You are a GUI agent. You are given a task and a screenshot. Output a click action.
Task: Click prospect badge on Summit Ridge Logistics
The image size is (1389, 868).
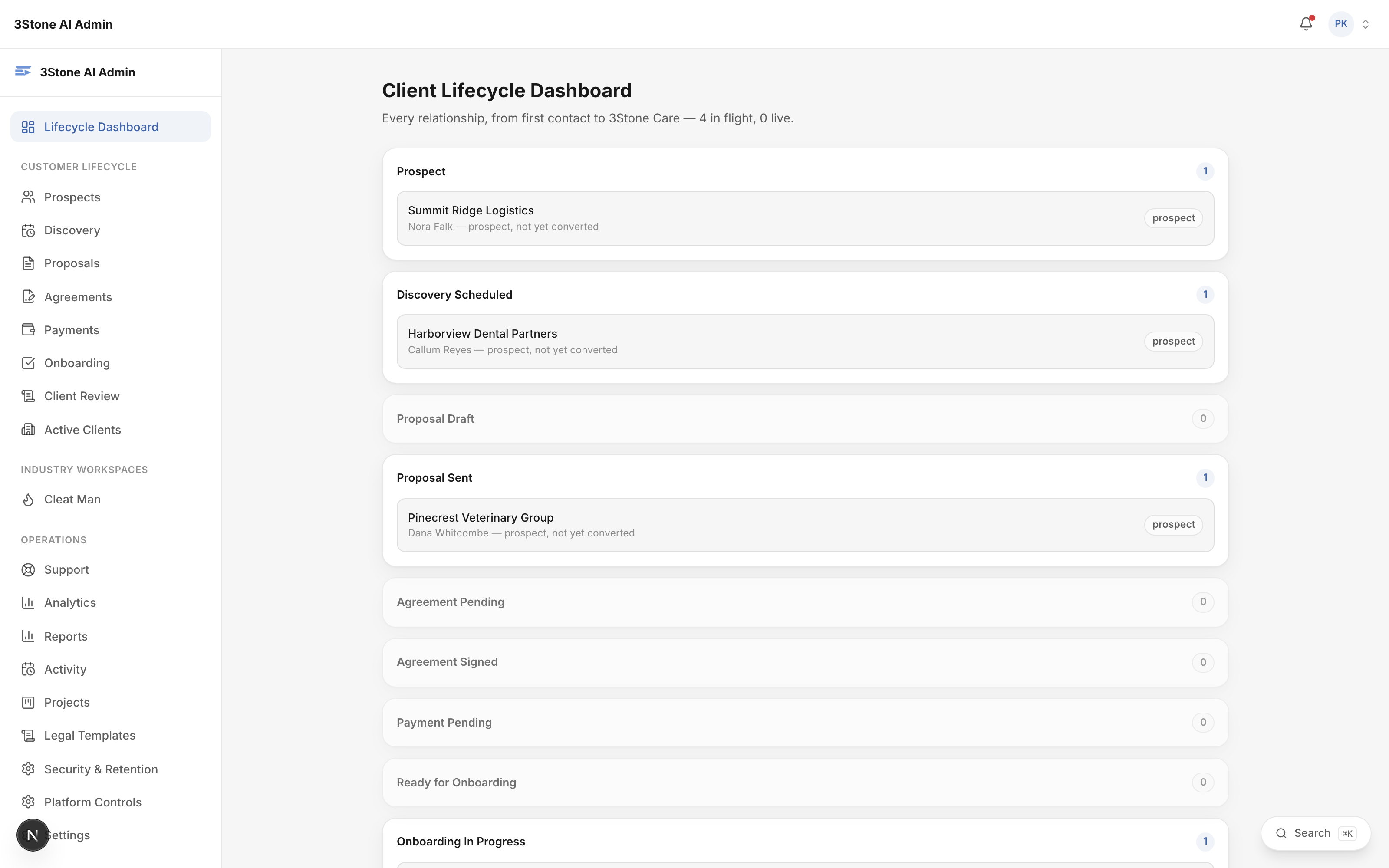(x=1173, y=218)
